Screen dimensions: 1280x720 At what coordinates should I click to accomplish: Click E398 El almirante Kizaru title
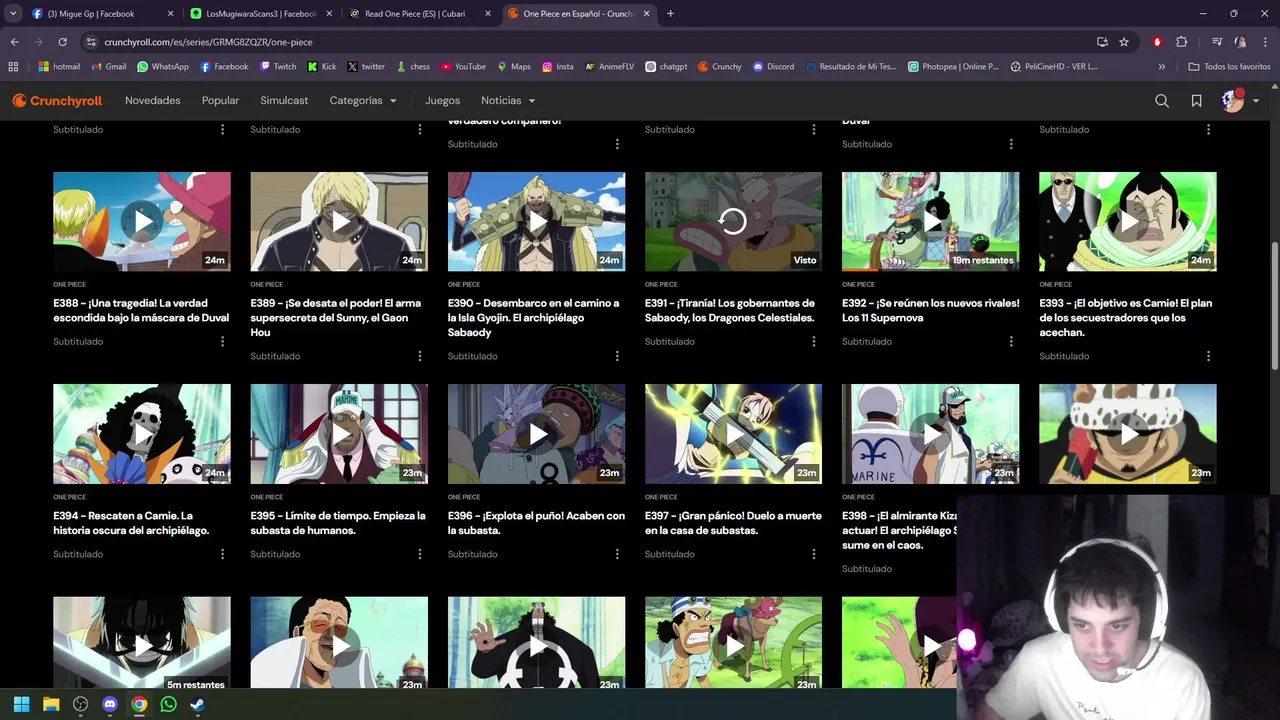[x=900, y=530]
